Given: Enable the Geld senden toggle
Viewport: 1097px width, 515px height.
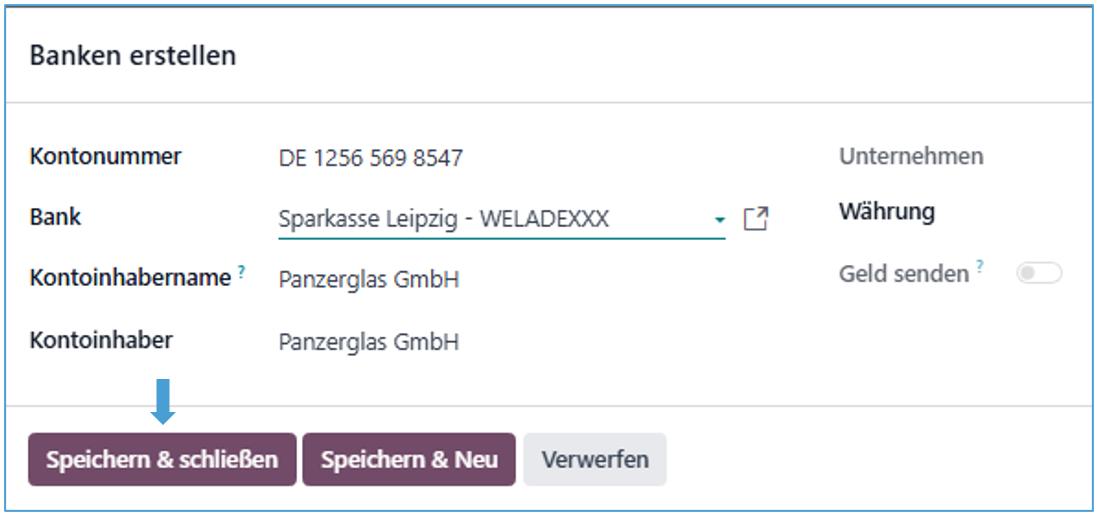Looking at the screenshot, I should (x=1039, y=273).
